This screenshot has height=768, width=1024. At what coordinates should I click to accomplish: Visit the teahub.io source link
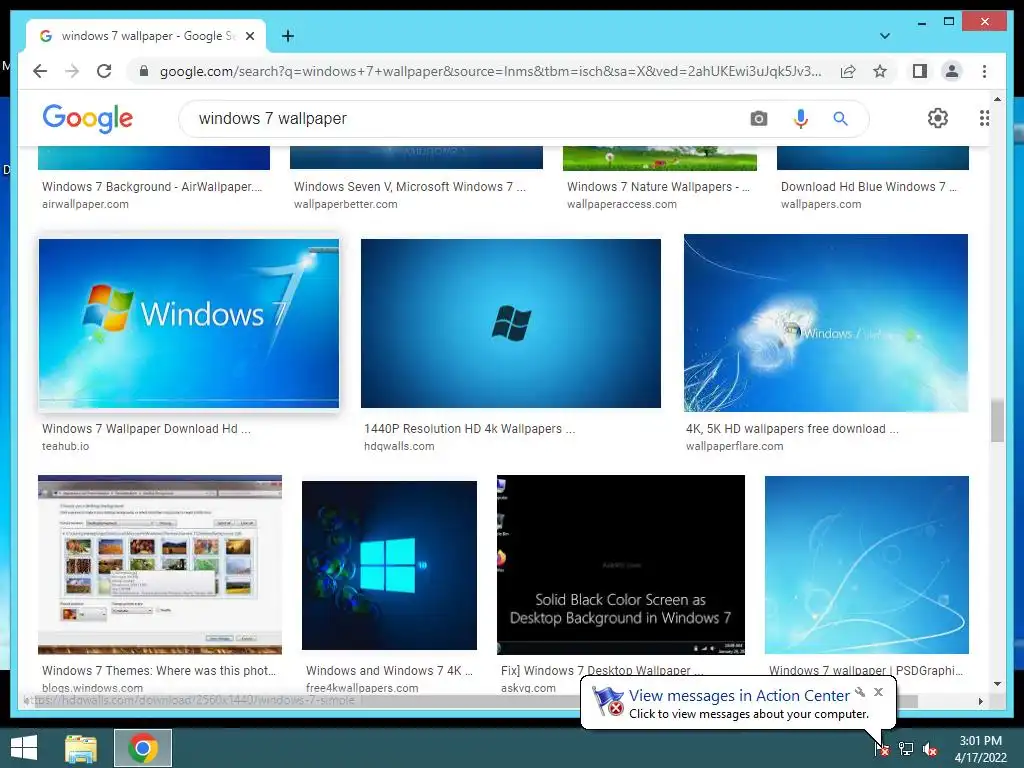(65, 446)
